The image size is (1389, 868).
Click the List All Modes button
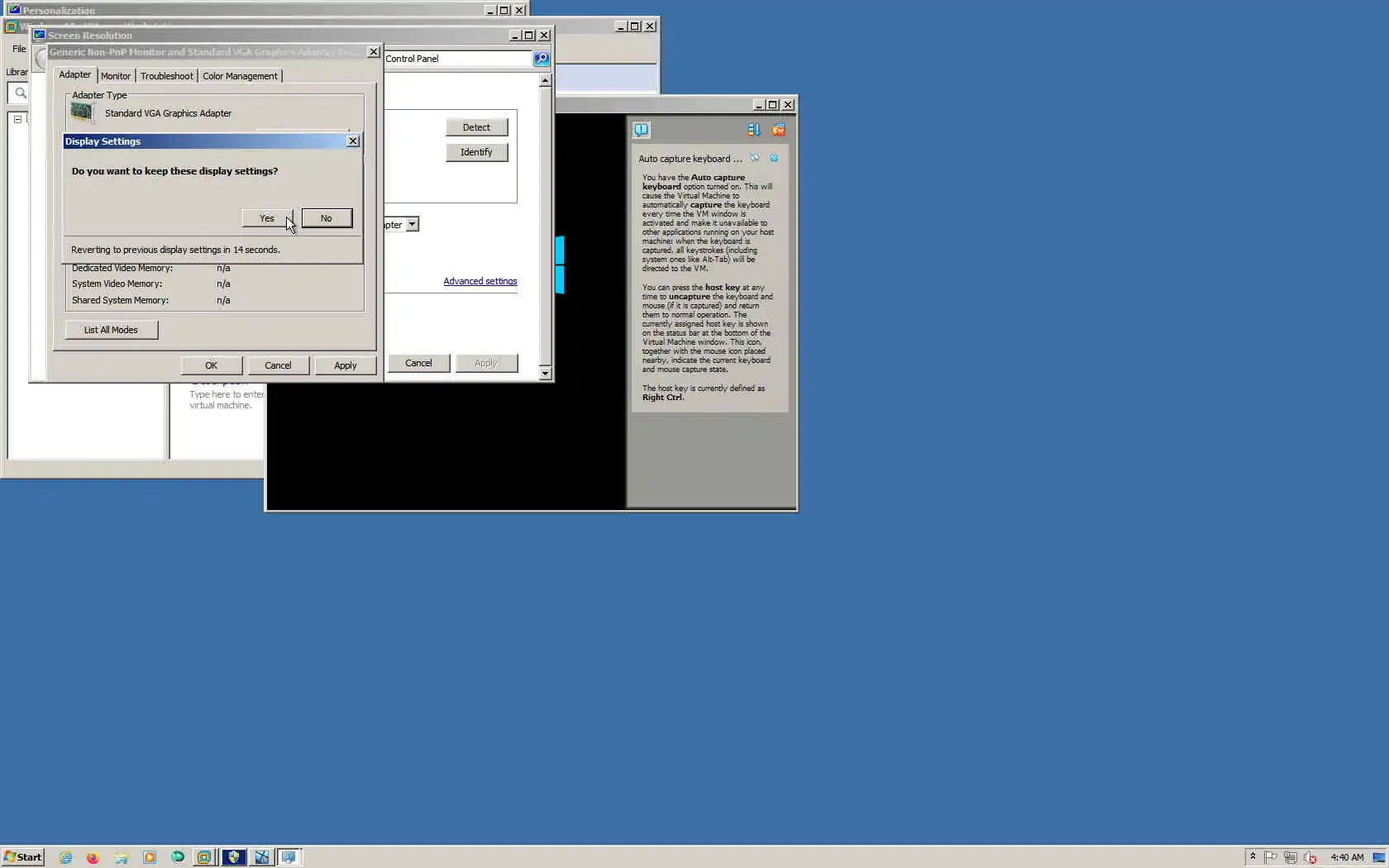tap(111, 330)
